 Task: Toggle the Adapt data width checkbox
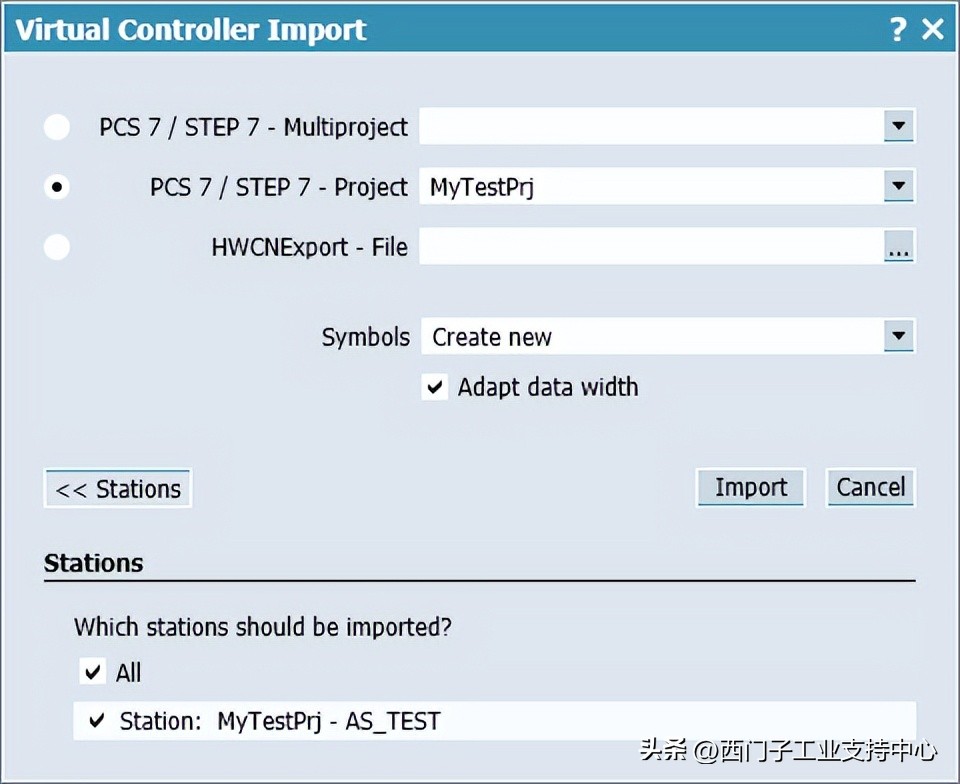click(x=434, y=387)
